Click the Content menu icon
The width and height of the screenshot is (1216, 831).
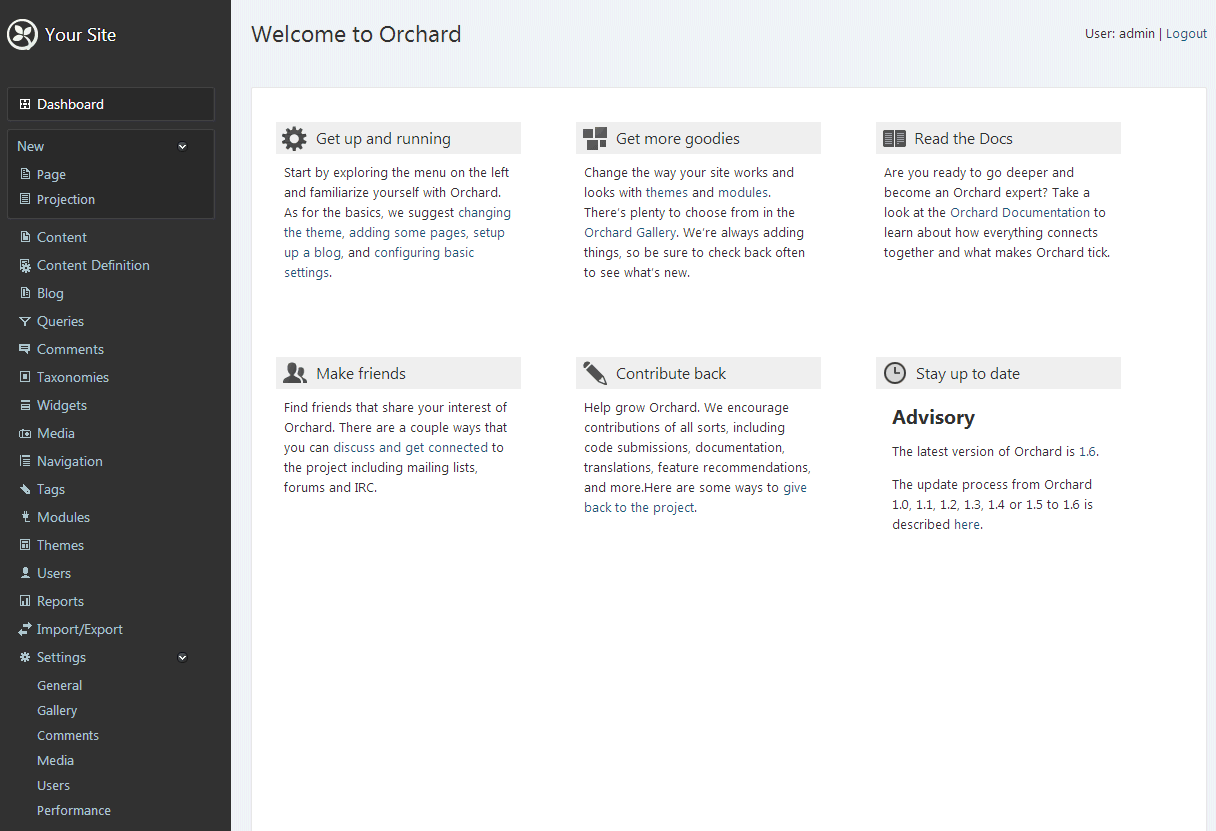(26, 237)
